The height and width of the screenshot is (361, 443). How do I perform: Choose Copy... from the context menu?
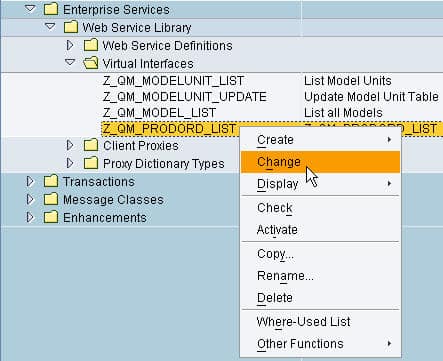pyautogui.click(x=320, y=254)
